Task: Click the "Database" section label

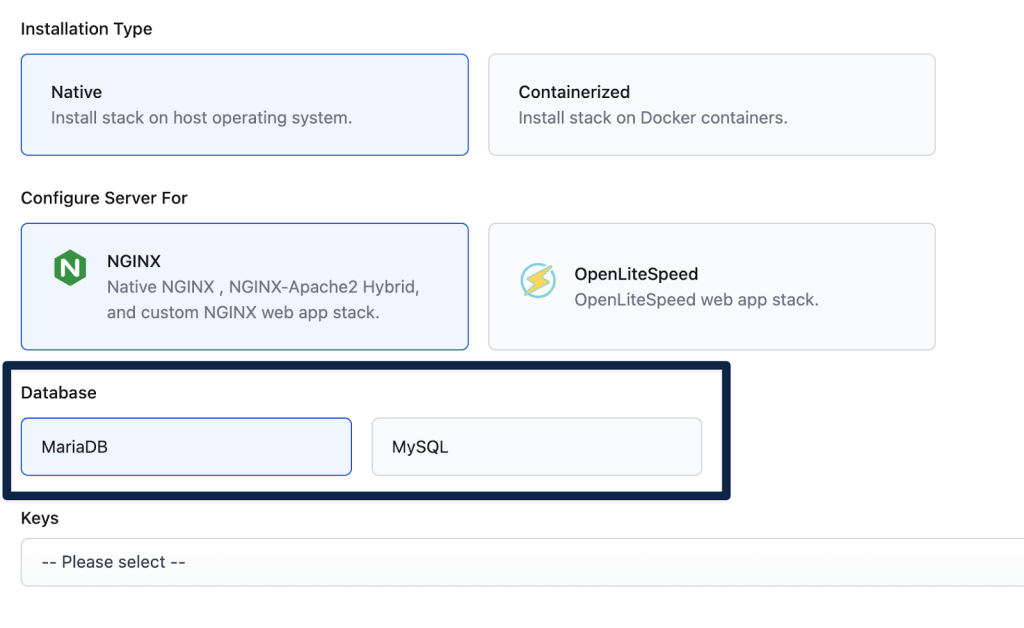Action: point(59,393)
